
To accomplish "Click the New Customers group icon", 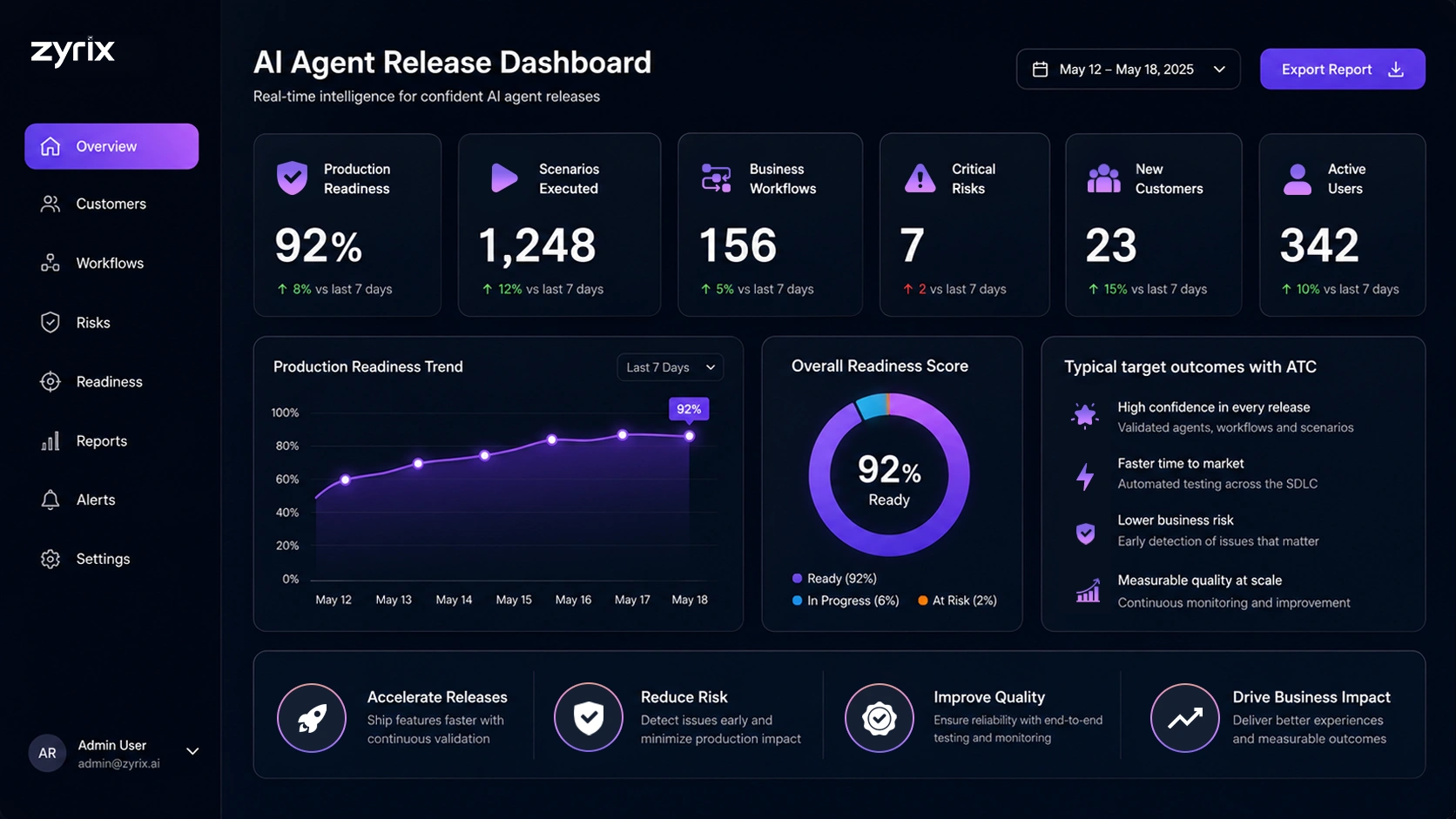I will coord(1103,178).
